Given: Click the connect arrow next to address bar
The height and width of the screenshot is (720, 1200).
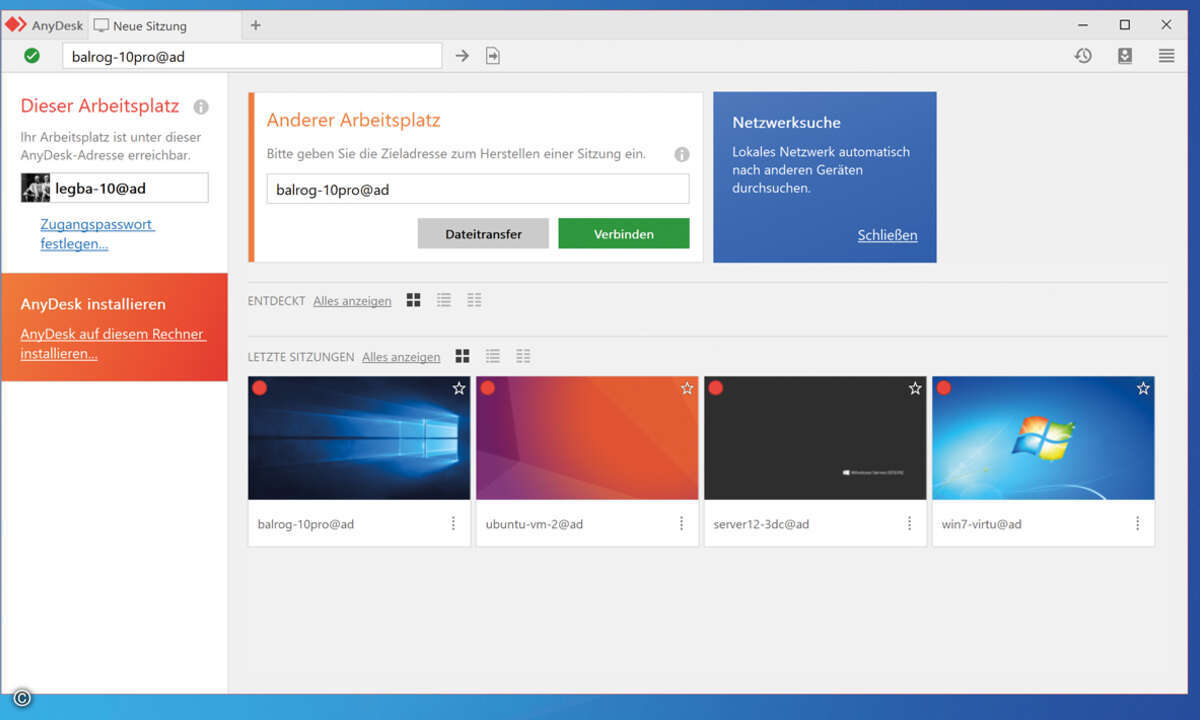Looking at the screenshot, I should point(462,56).
